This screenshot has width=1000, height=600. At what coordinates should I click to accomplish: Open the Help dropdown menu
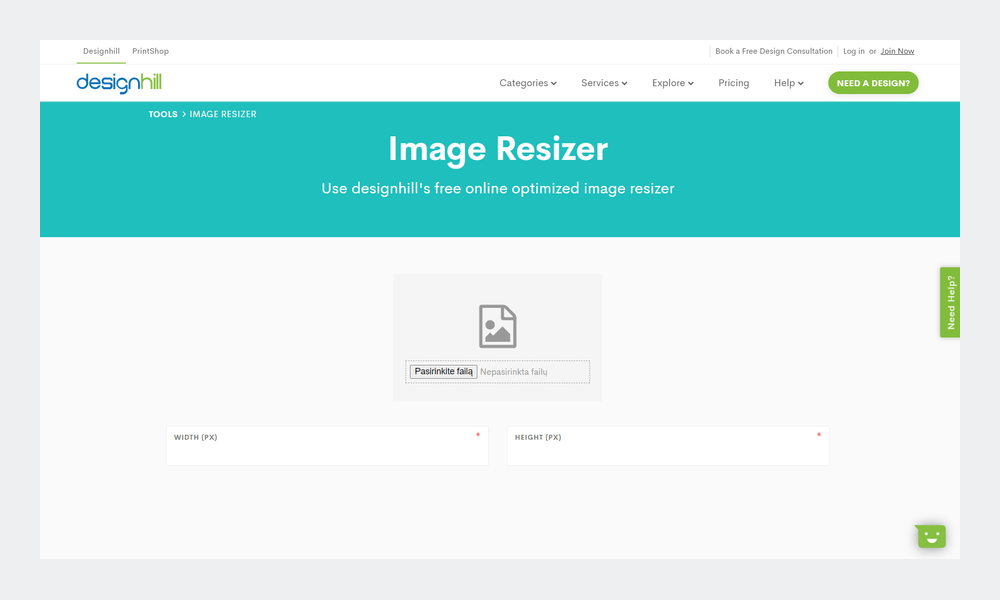(788, 83)
